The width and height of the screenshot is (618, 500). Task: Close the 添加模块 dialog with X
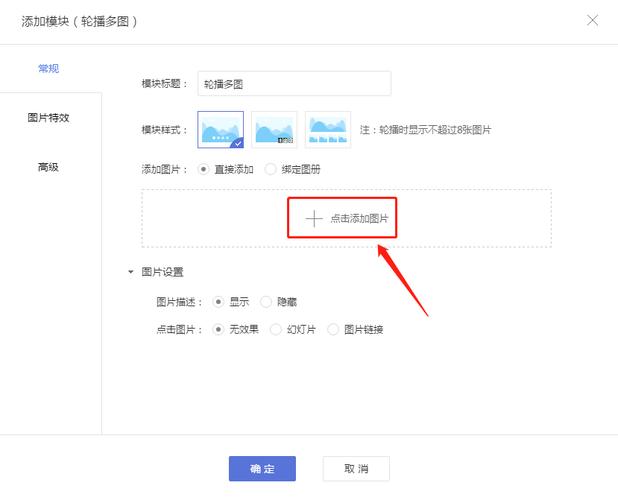click(593, 20)
